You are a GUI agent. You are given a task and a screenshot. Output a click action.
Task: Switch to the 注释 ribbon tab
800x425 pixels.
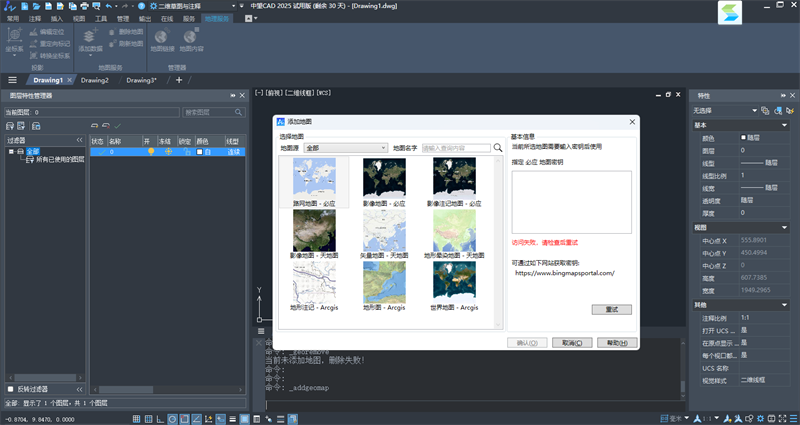(35, 18)
